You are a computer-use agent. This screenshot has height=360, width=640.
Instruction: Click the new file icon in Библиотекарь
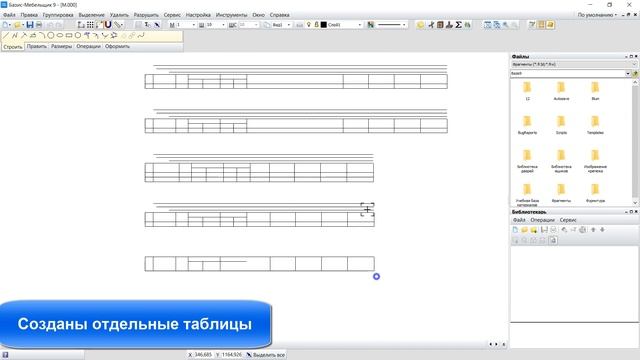[515, 230]
